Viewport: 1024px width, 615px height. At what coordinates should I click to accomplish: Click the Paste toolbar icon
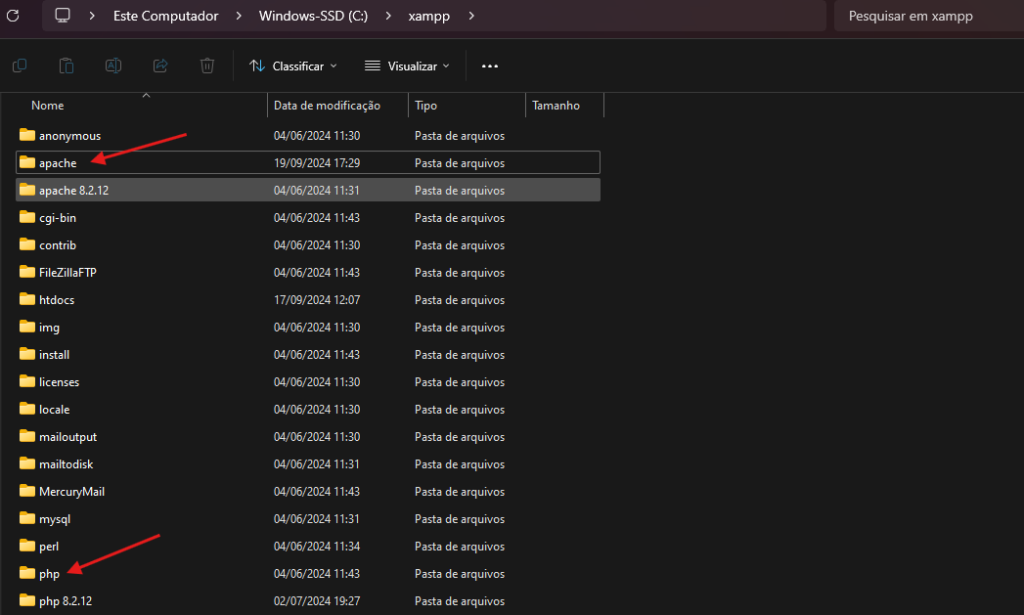(x=67, y=66)
